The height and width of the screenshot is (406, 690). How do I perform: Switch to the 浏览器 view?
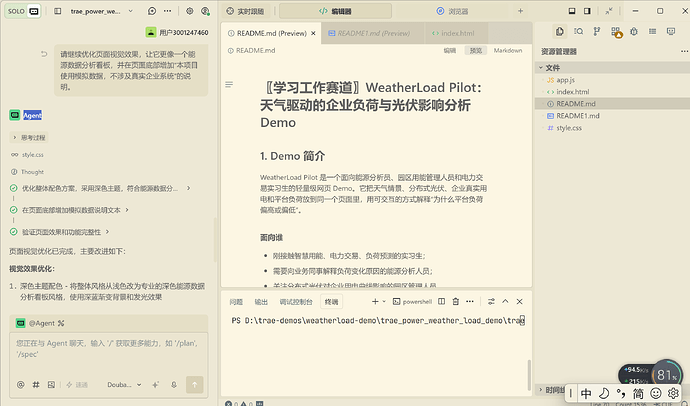(452, 11)
